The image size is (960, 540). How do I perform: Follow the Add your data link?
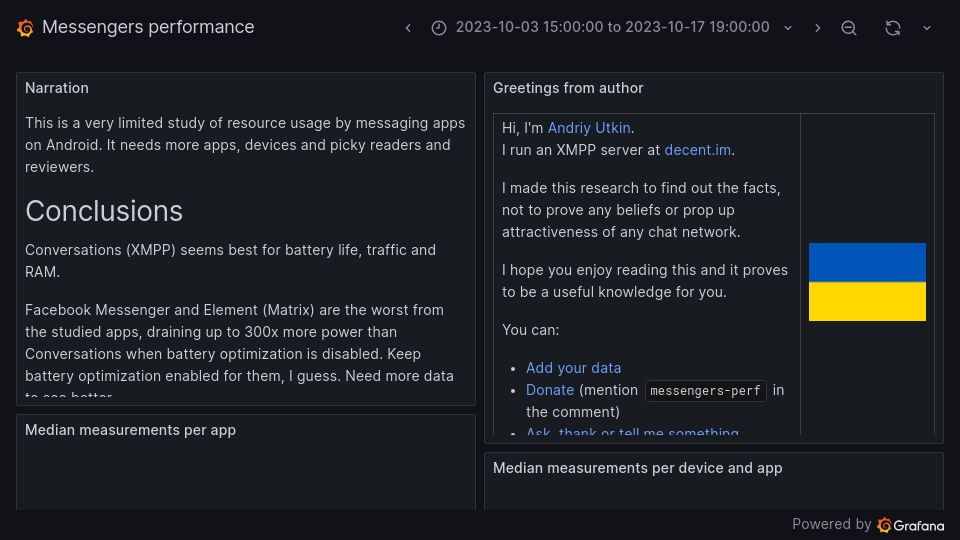tap(573, 368)
